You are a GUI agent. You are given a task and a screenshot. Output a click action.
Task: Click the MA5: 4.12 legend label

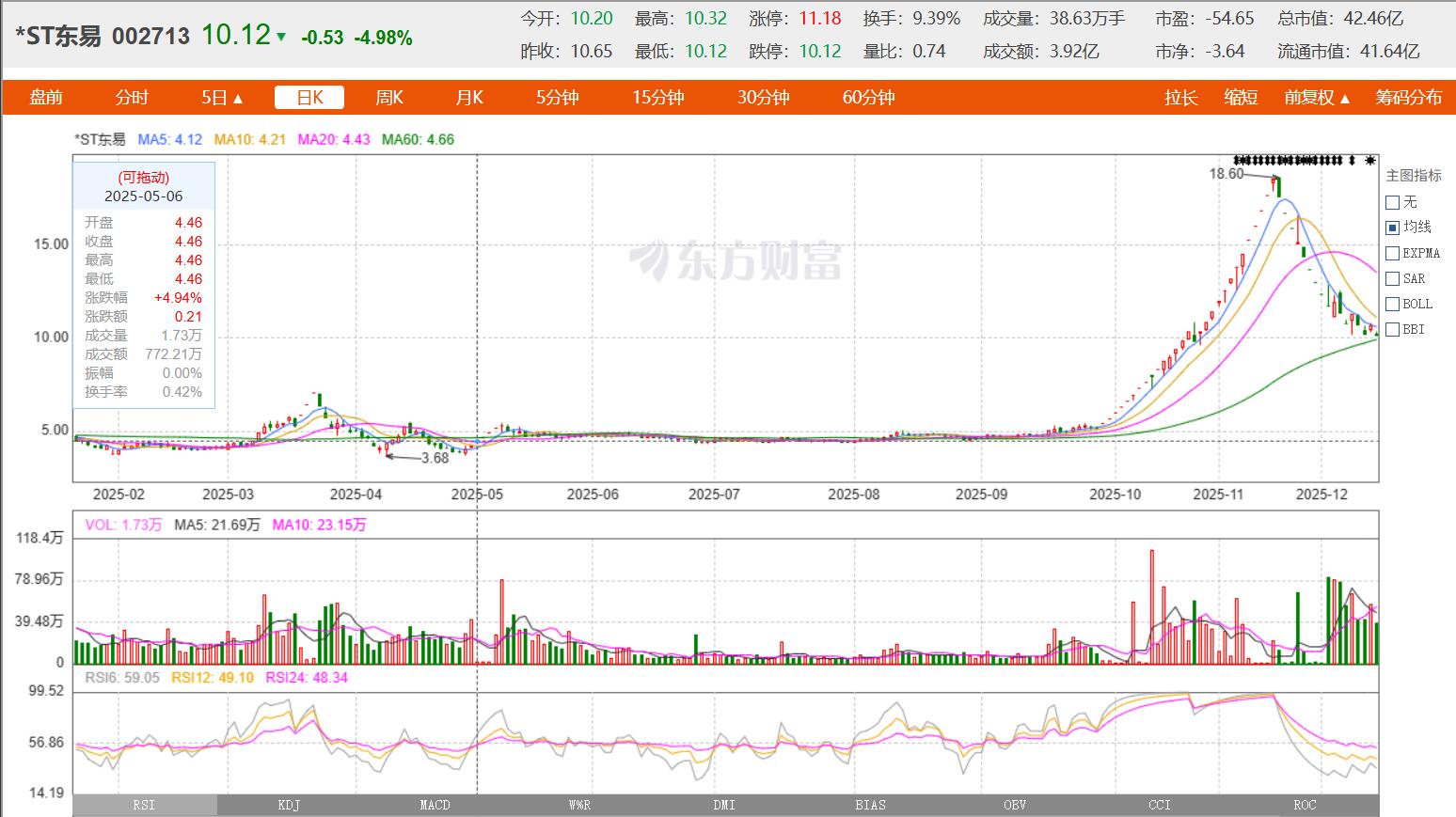pos(170,139)
